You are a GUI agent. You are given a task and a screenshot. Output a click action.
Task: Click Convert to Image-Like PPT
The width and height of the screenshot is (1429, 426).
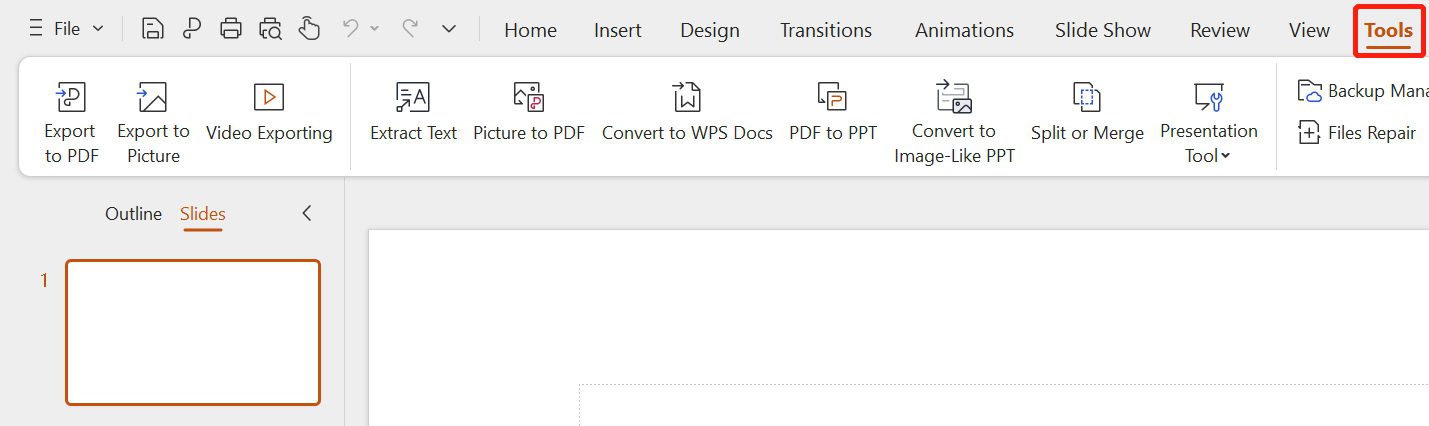tap(954, 98)
